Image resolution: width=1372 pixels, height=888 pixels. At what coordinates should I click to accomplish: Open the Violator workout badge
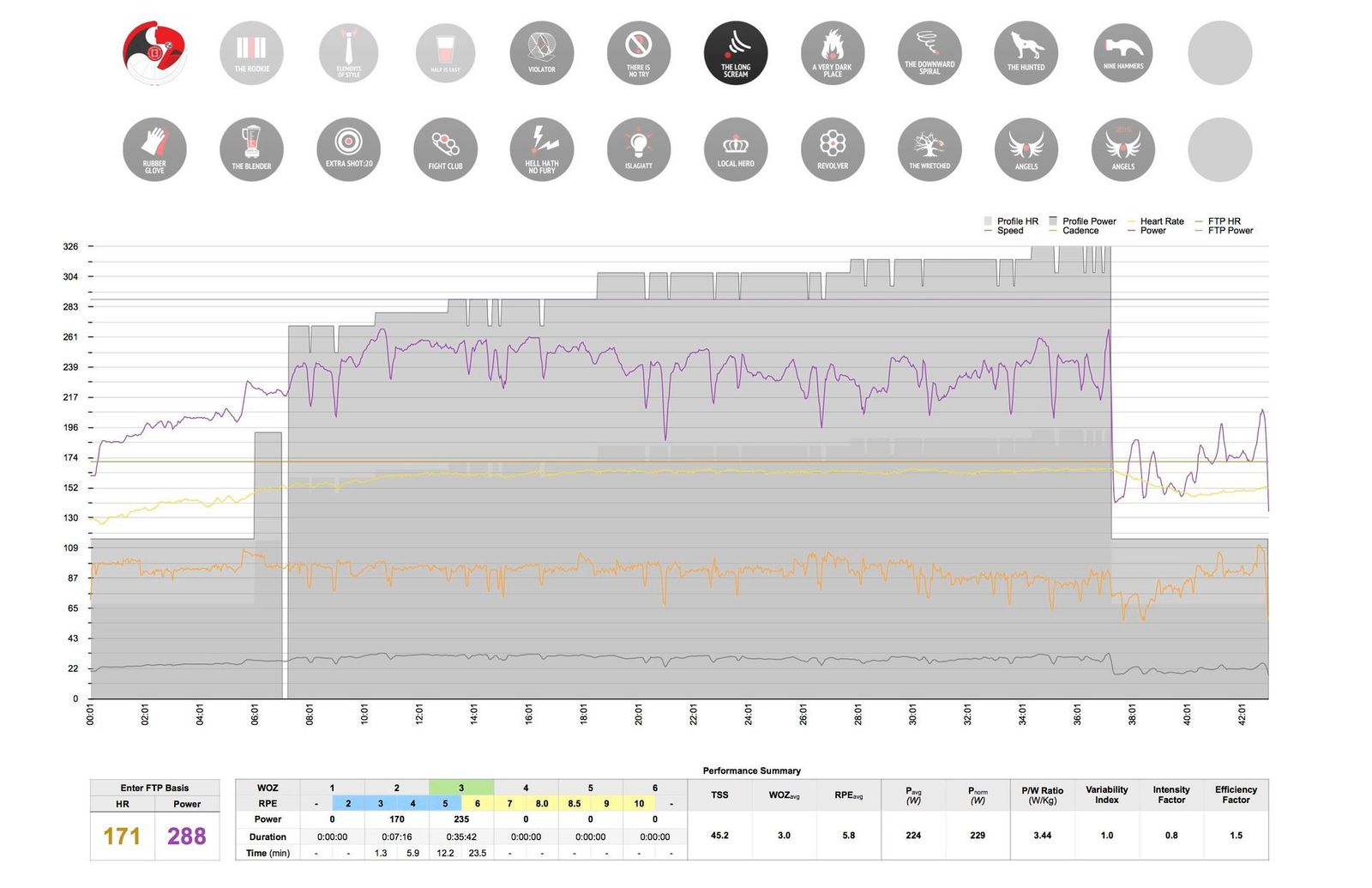click(541, 53)
